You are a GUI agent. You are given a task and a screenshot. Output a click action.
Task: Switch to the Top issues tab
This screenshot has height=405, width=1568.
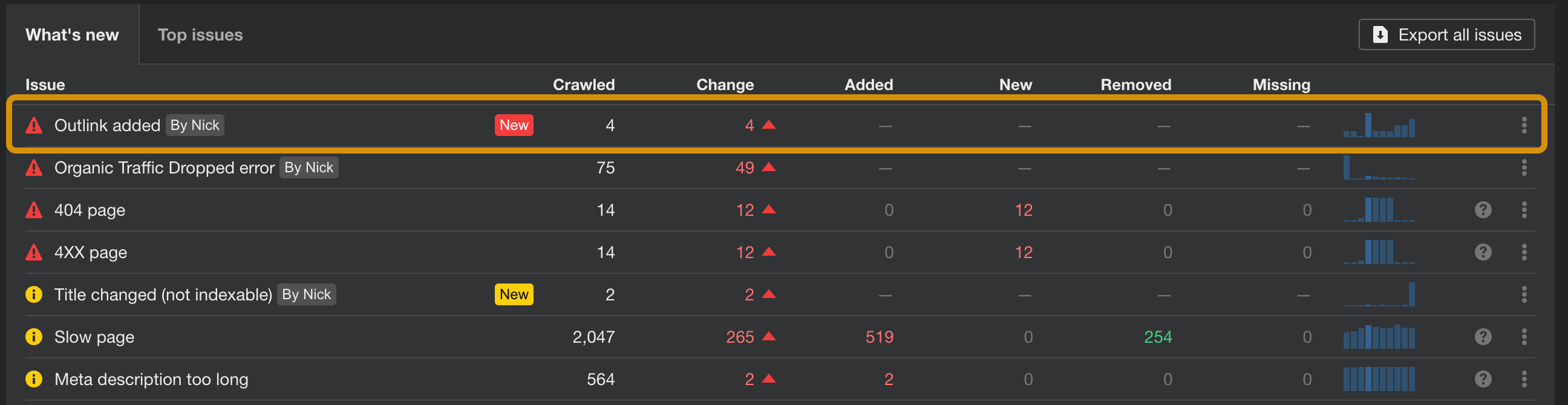tap(200, 34)
